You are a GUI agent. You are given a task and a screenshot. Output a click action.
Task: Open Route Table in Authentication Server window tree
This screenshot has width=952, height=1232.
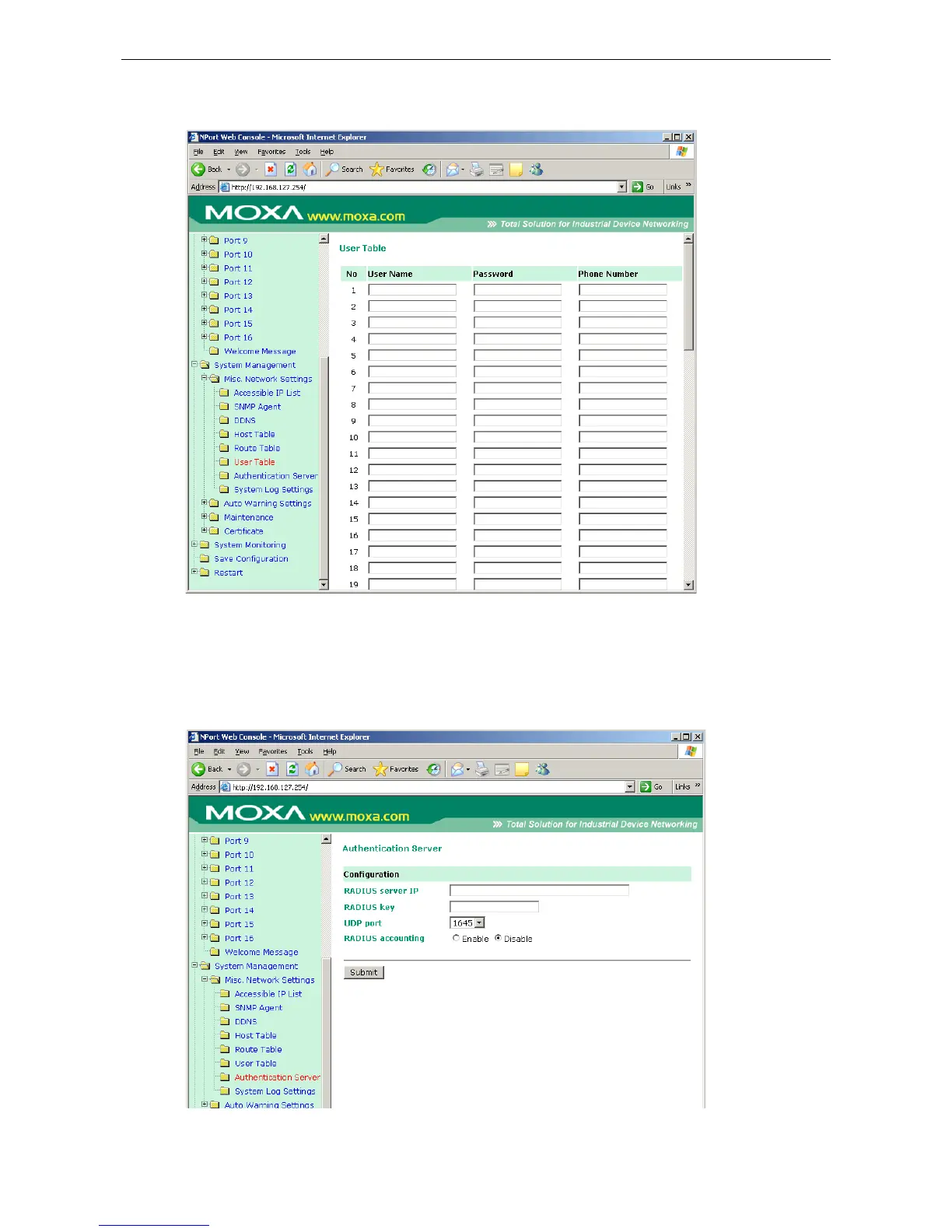[x=258, y=1049]
